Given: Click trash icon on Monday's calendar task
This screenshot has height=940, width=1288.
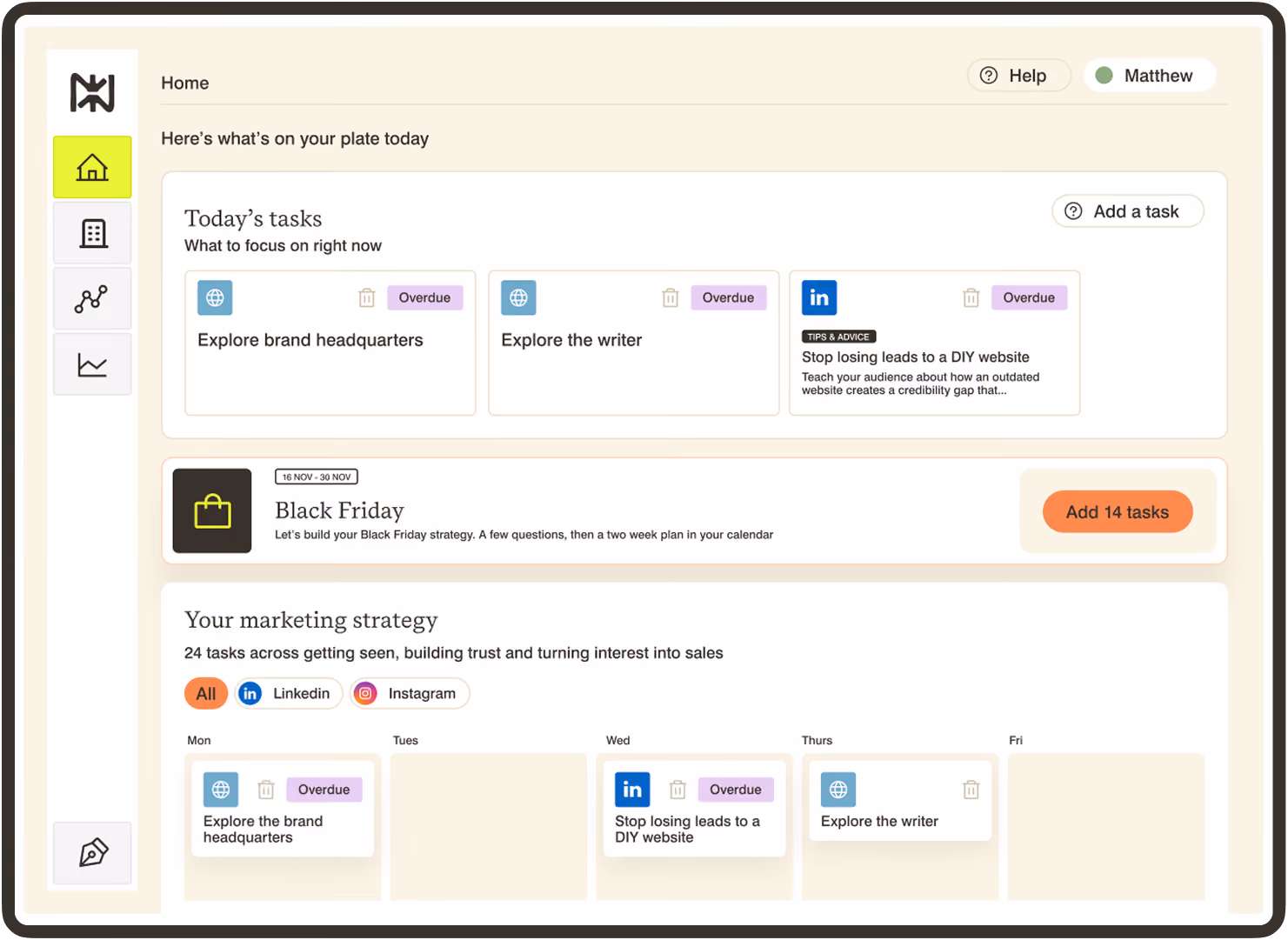Looking at the screenshot, I should point(266,790).
